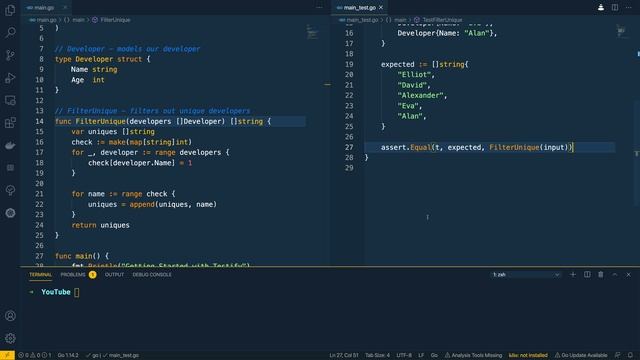
Task: Click Go 1.14.2 version in status bar
Action: 68,355
